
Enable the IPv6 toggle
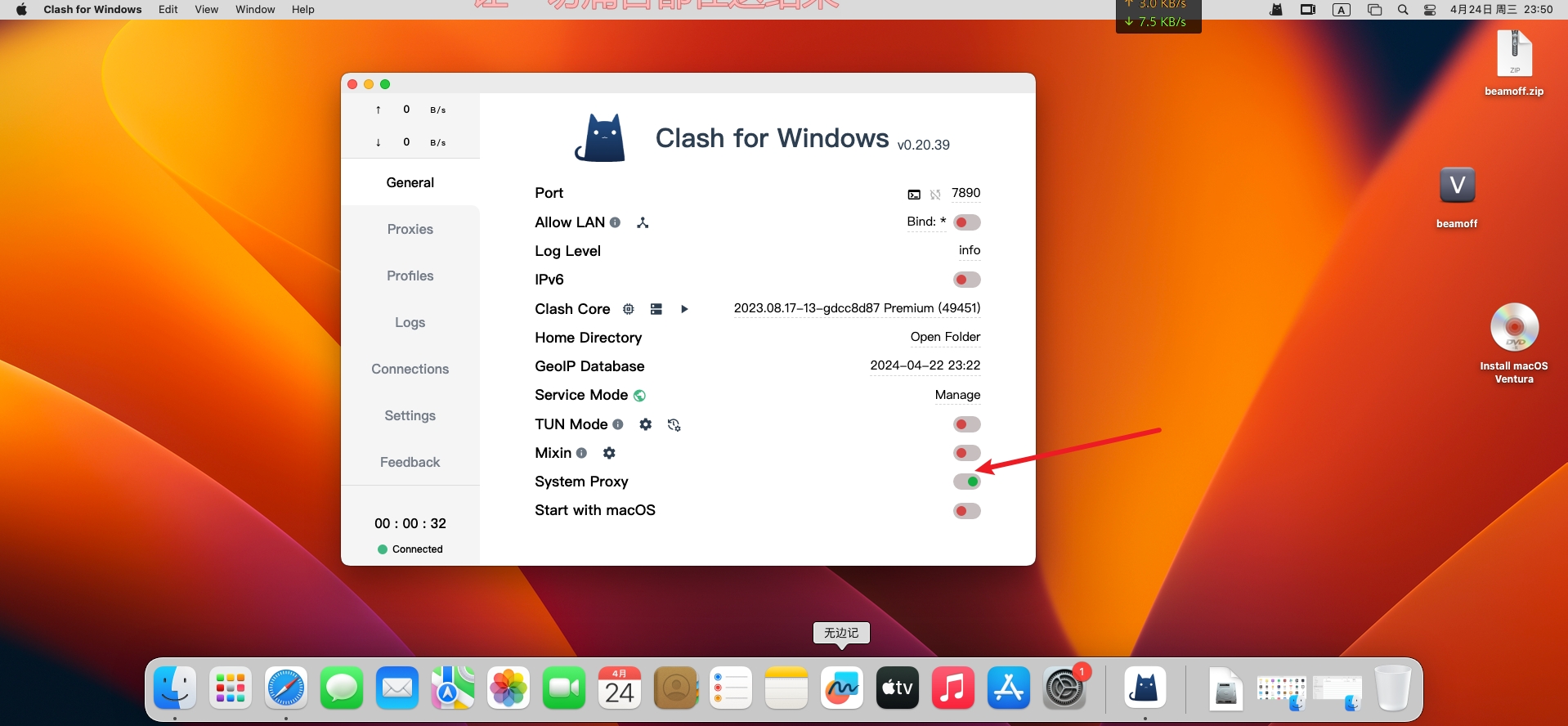coord(966,280)
